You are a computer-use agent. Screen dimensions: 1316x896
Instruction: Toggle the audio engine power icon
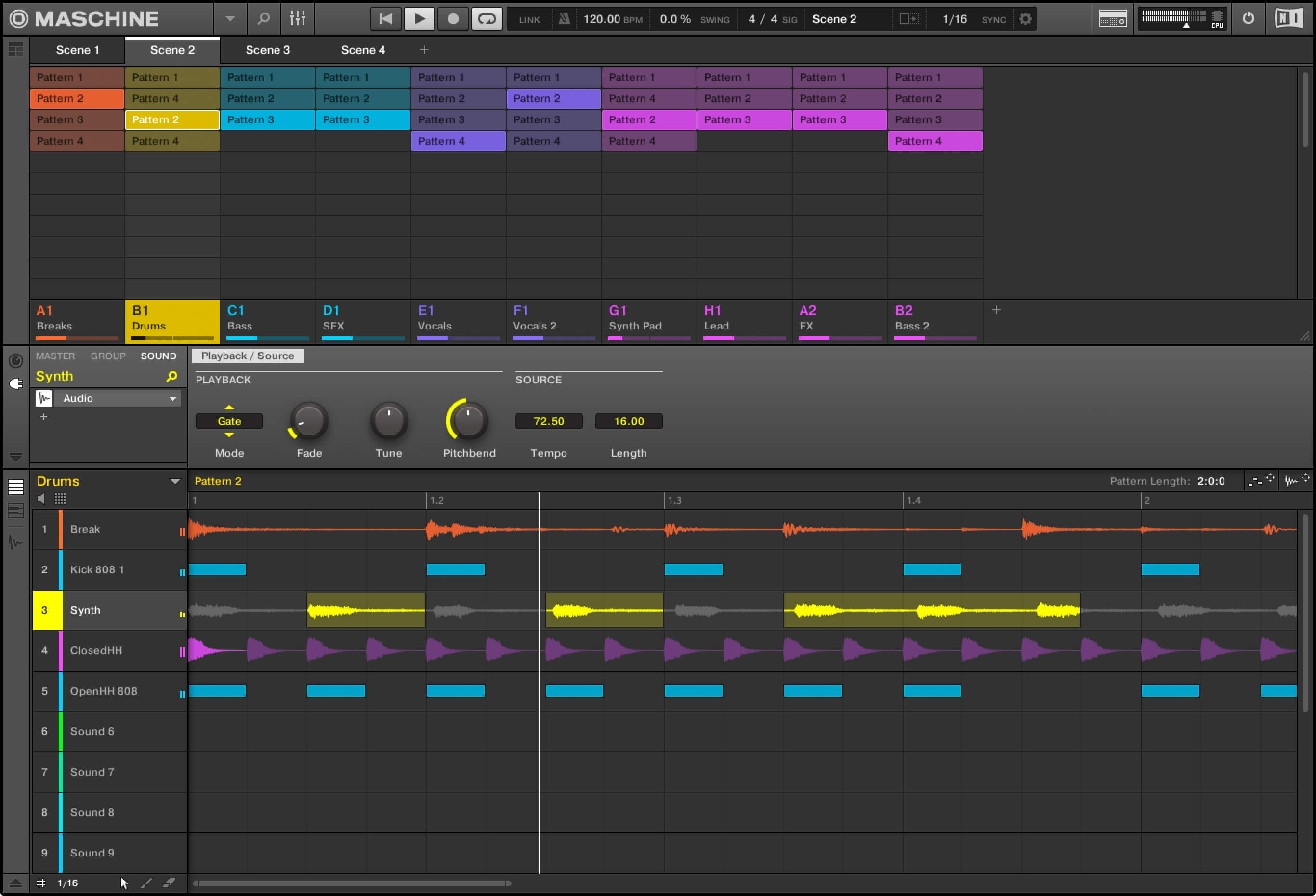click(1249, 19)
